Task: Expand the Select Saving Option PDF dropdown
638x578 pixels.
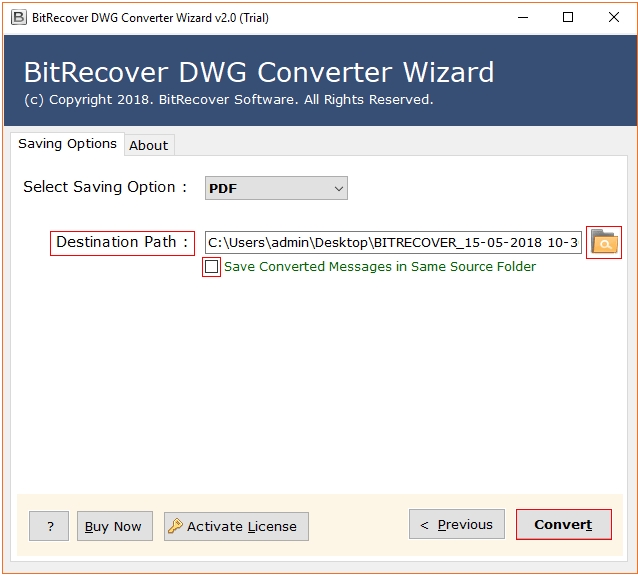Action: click(x=276, y=188)
